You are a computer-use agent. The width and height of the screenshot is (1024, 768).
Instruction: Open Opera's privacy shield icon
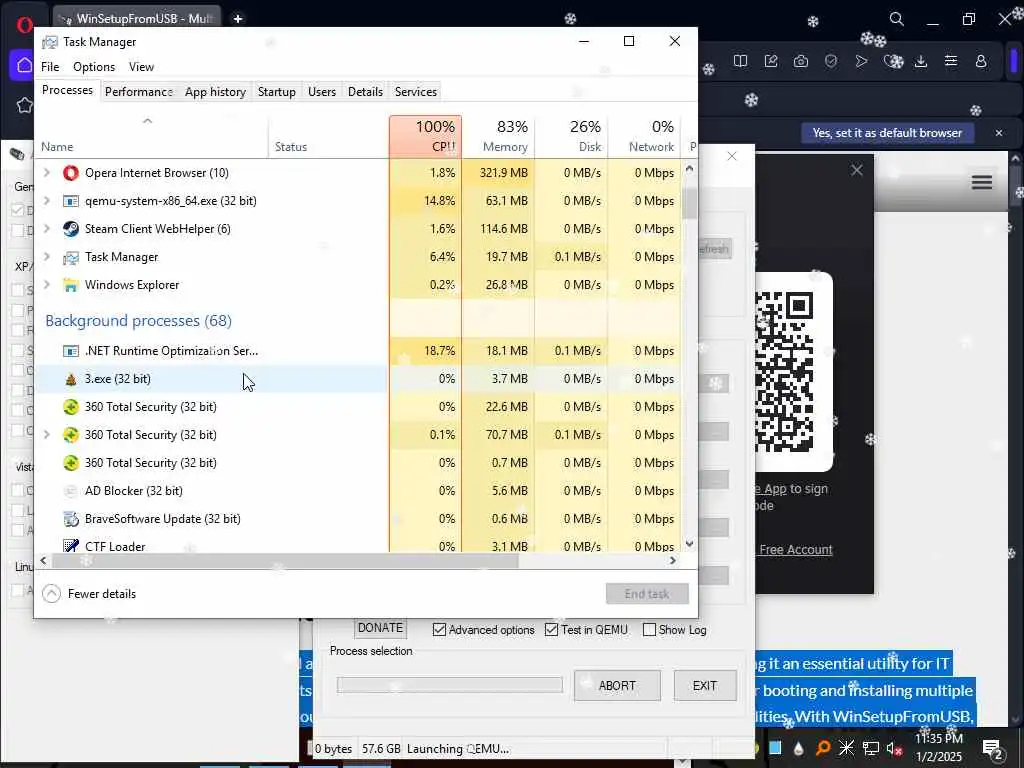[831, 61]
